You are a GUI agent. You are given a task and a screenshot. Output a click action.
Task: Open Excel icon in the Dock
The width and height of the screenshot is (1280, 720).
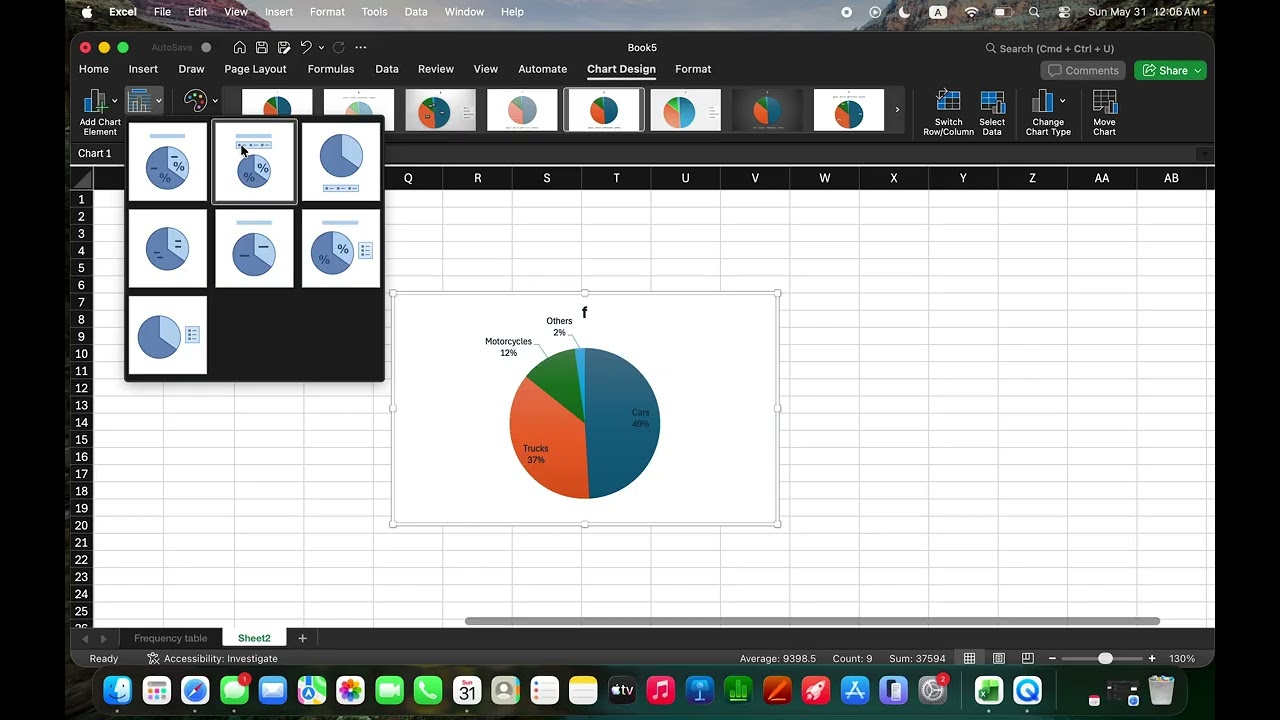tap(988, 690)
